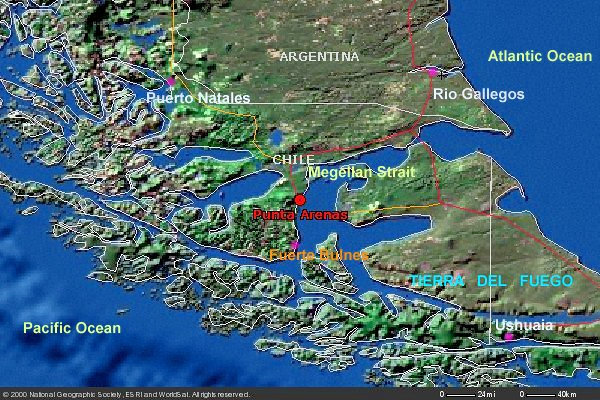Click the Puerto Natales text label
This screenshot has height=400, width=600.
coord(198,98)
